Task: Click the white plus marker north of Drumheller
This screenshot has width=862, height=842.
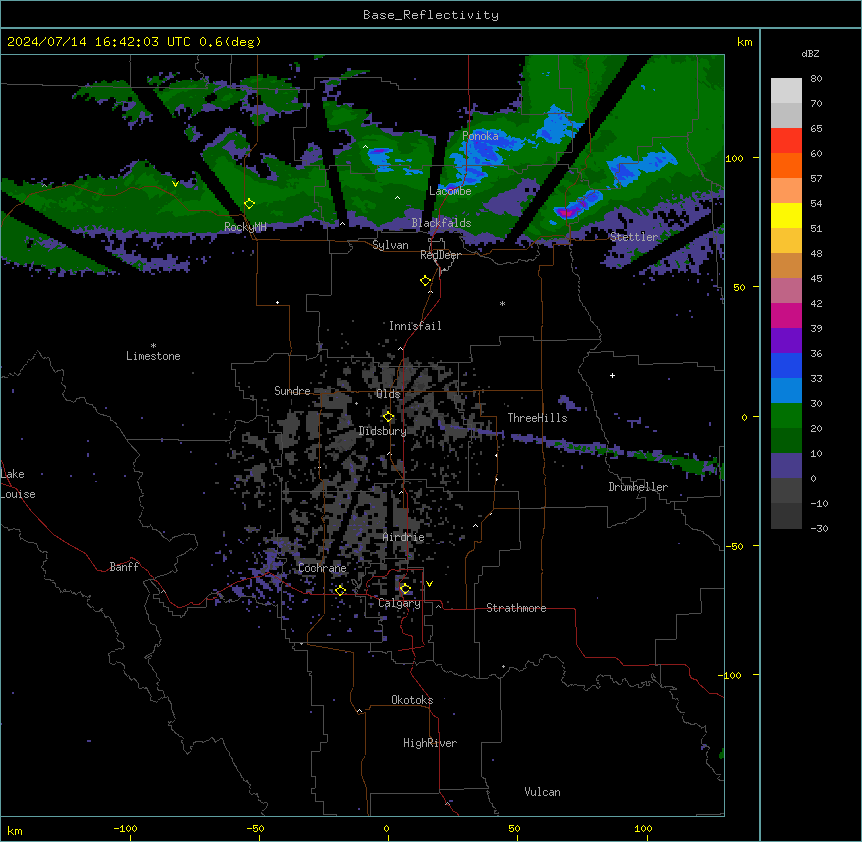Action: coord(612,375)
